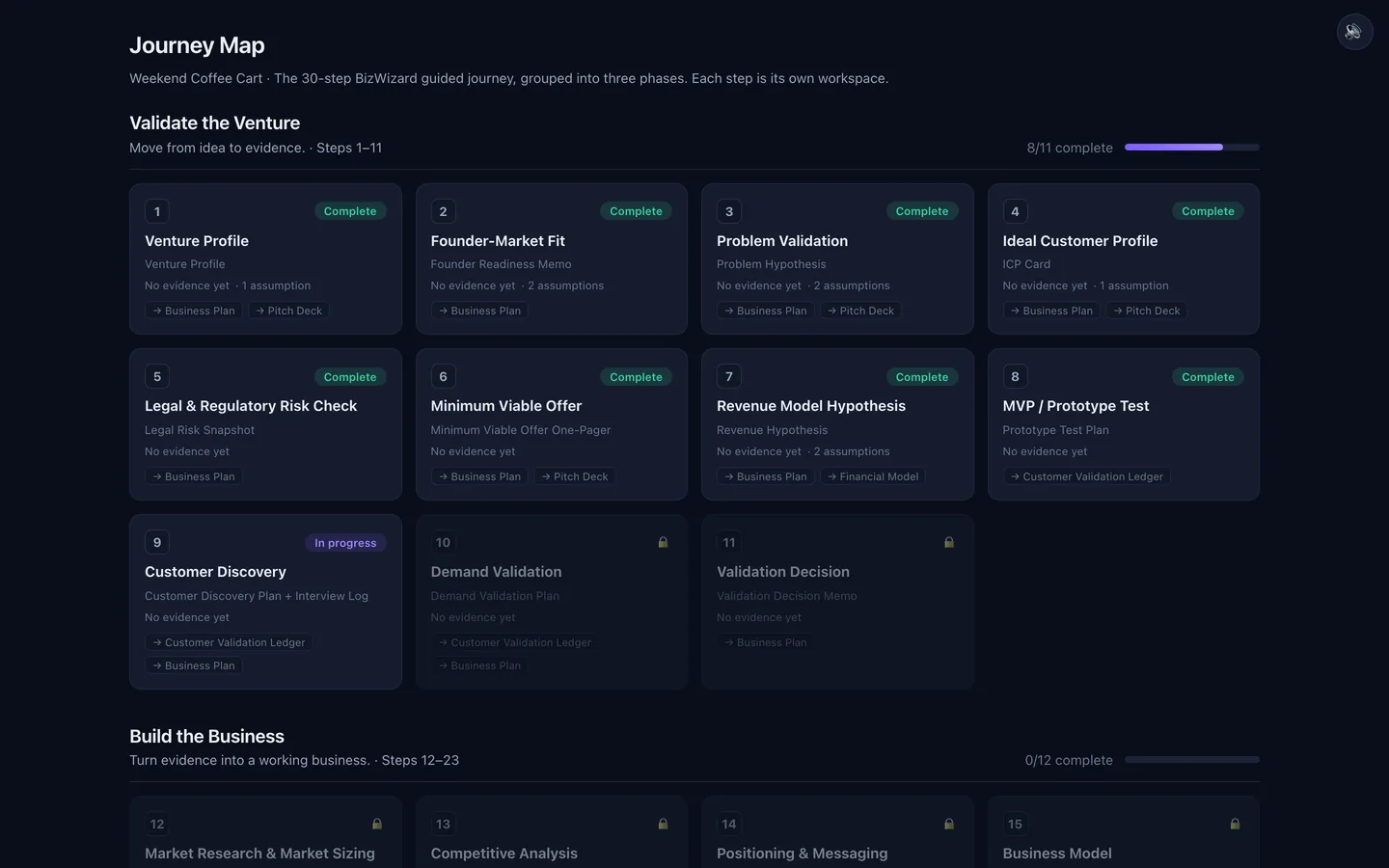Click the In progress badge on Customer Discovery
The image size is (1389, 868).
[x=345, y=543]
